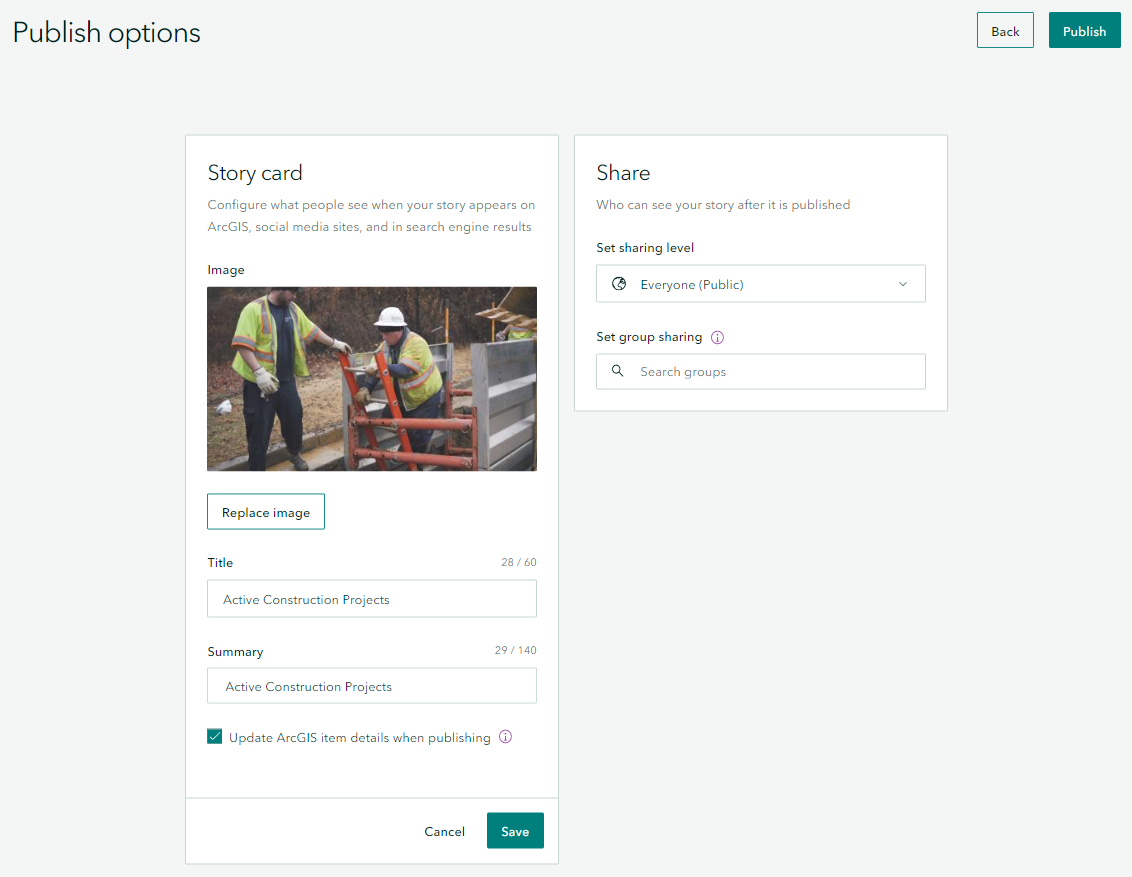Click the 'Update ArcGIS item details when publishing' label

click(360, 738)
